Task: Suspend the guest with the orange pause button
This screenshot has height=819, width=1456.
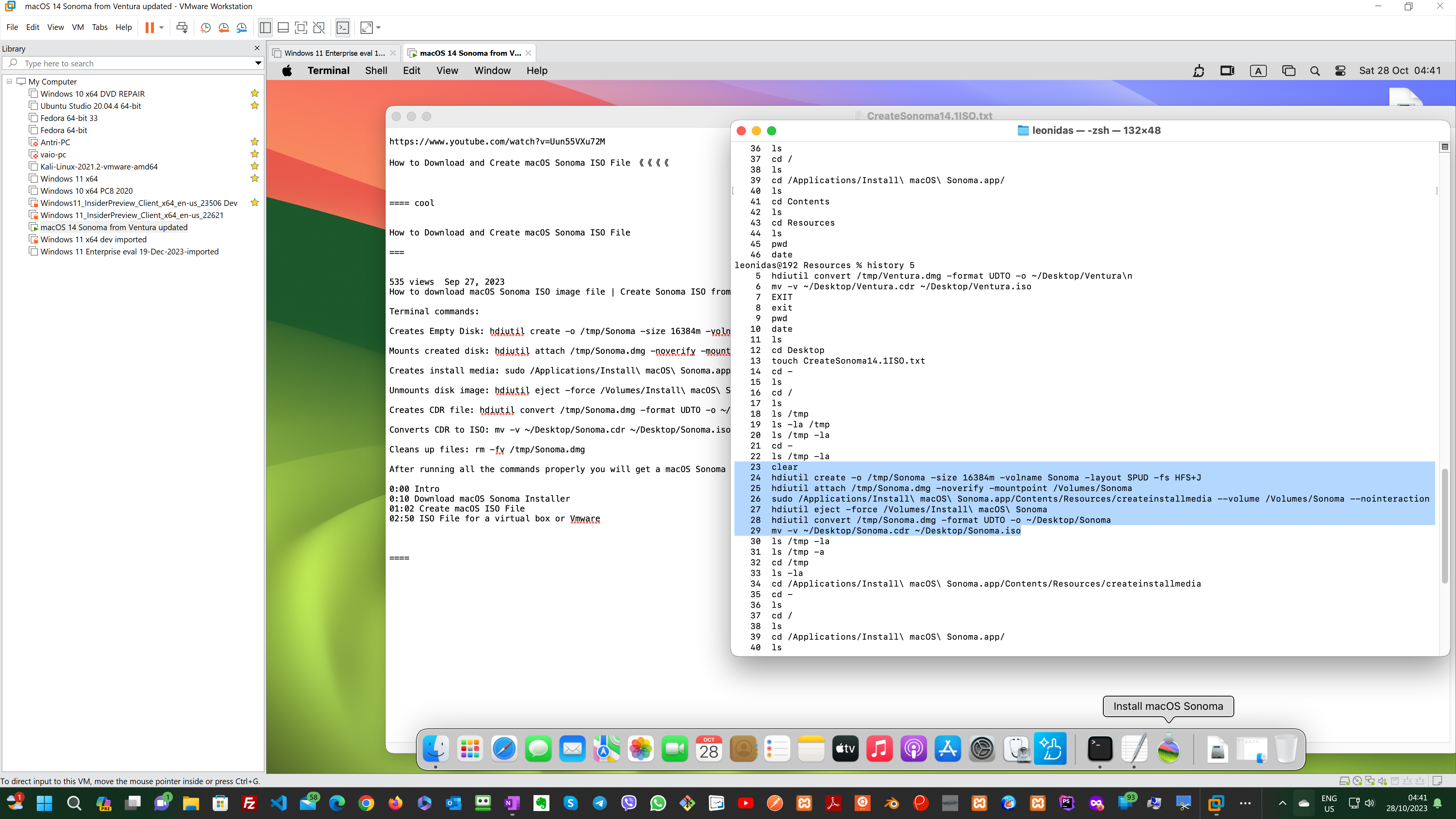Action: (149, 27)
